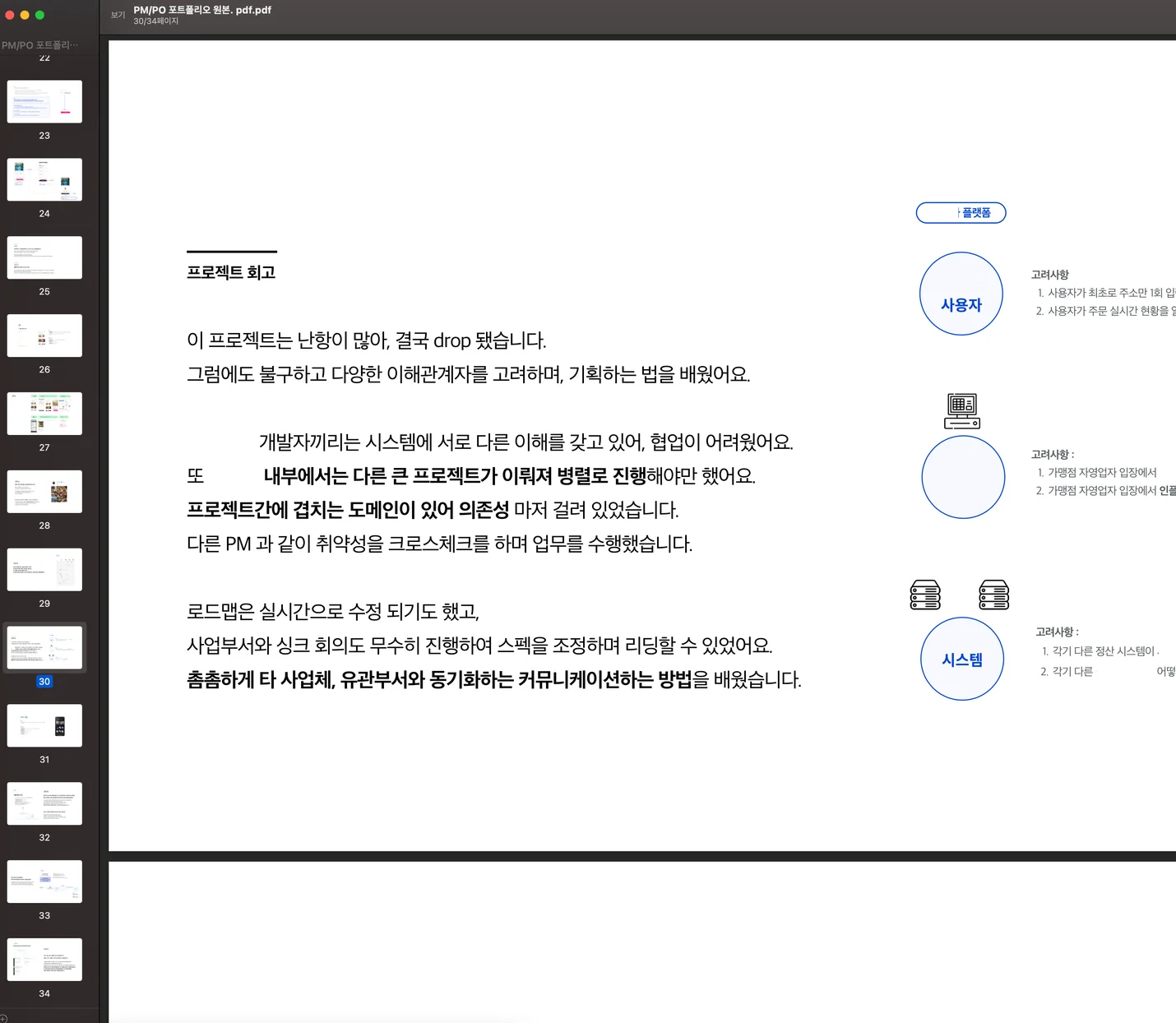
Task: Select the page 27 thumbnail
Action: [x=44, y=413]
